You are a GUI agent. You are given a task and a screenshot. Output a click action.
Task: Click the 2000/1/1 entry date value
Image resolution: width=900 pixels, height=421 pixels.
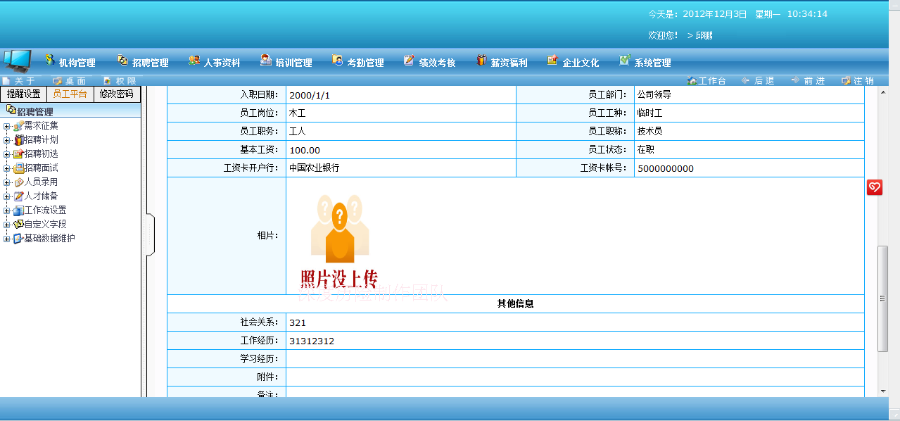pyautogui.click(x=309, y=95)
